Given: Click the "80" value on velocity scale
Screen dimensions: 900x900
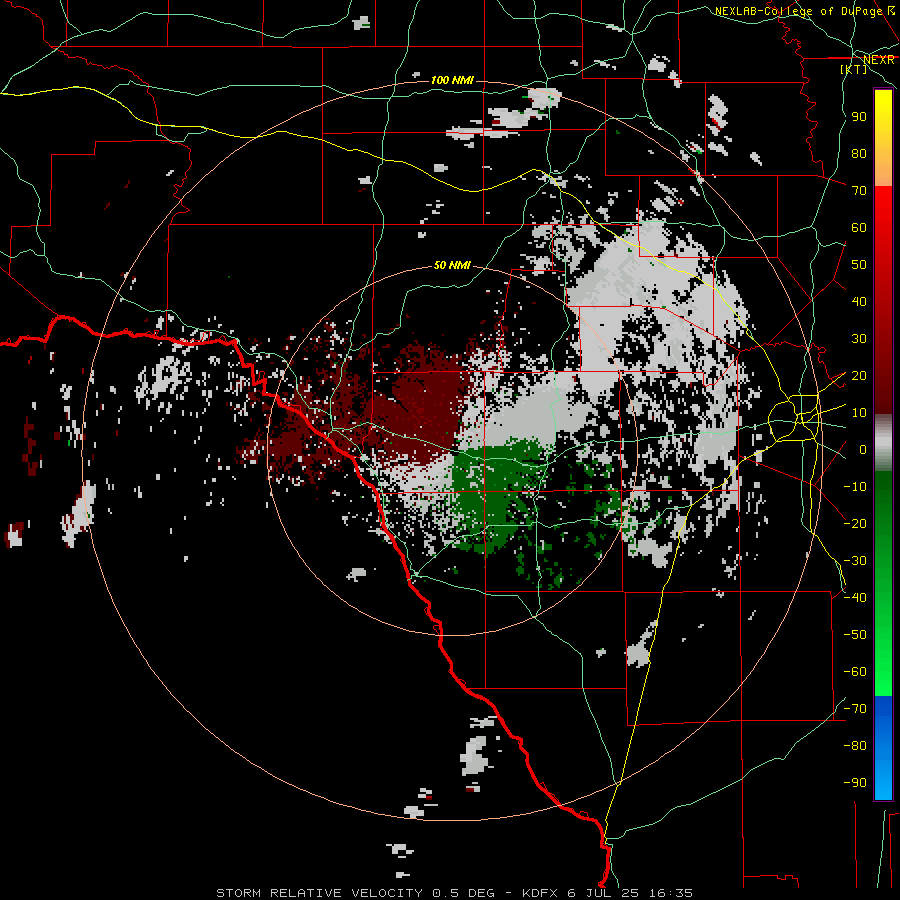Looking at the screenshot, I should tap(859, 154).
